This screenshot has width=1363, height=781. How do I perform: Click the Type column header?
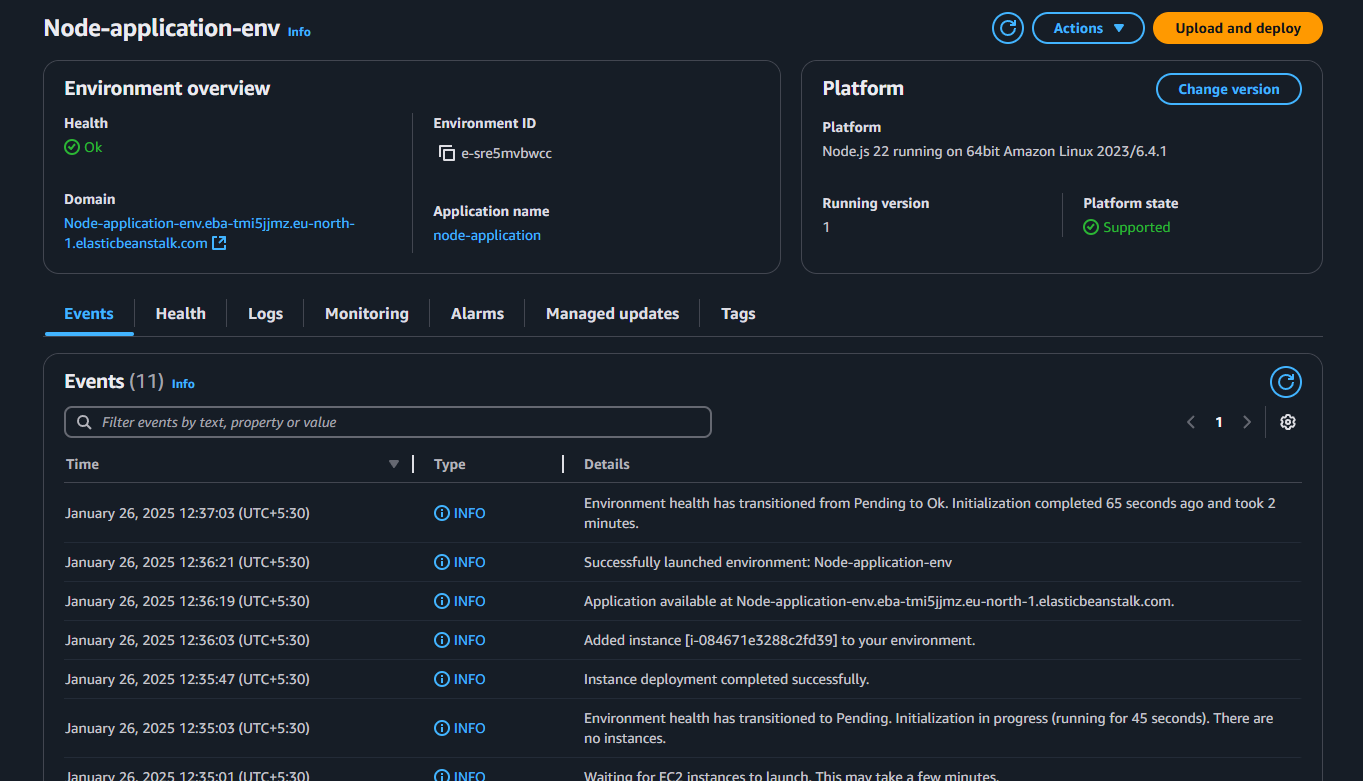(450, 464)
